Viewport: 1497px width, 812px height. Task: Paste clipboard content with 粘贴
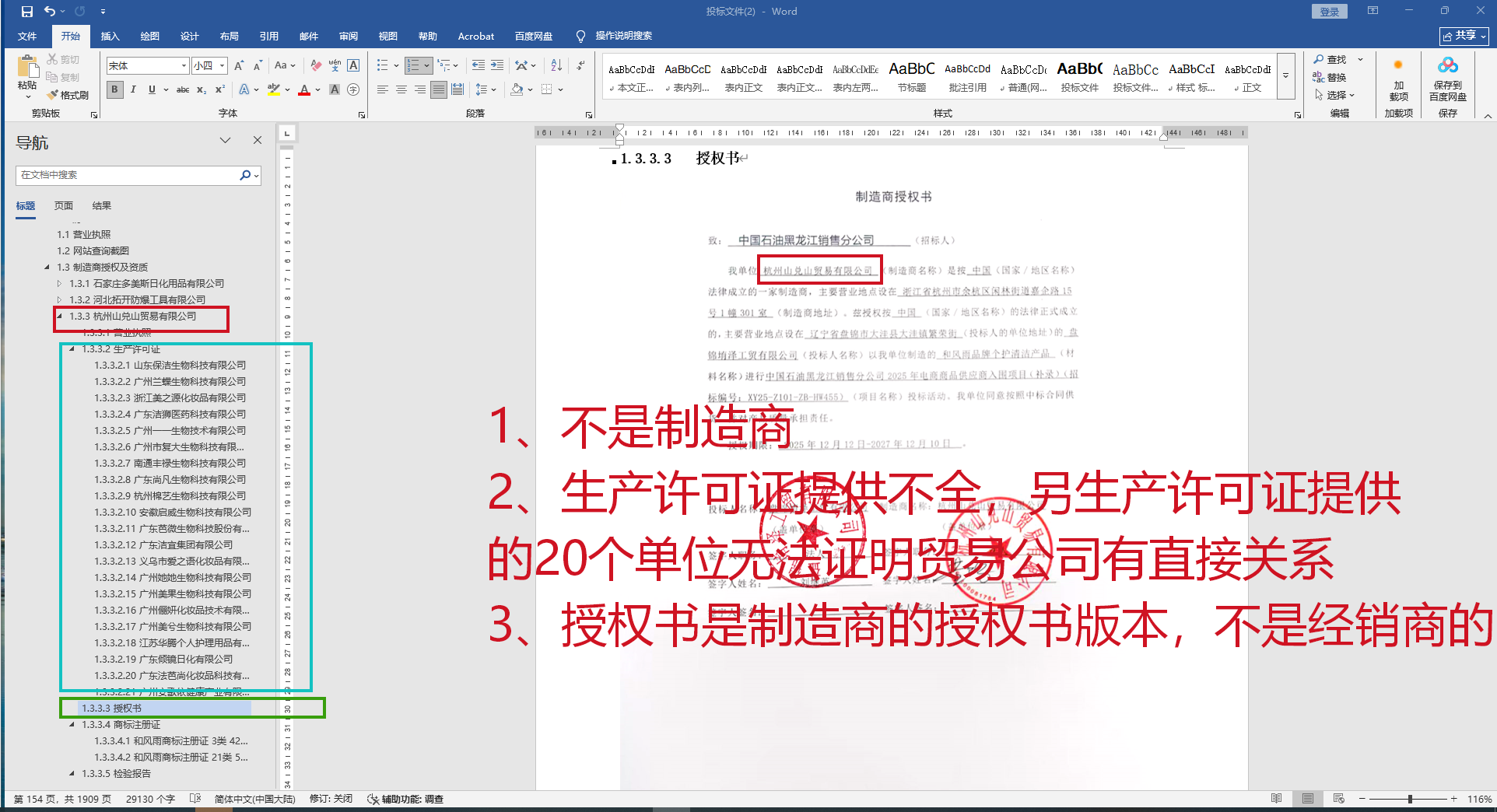coord(27,76)
